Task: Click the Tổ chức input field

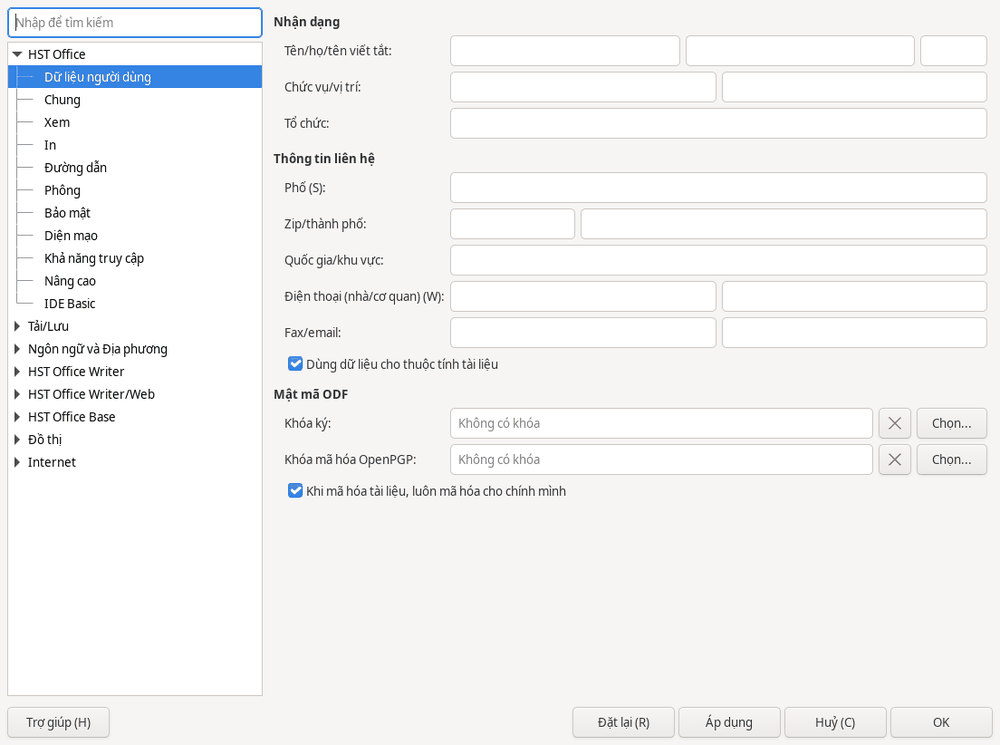Action: click(x=719, y=123)
